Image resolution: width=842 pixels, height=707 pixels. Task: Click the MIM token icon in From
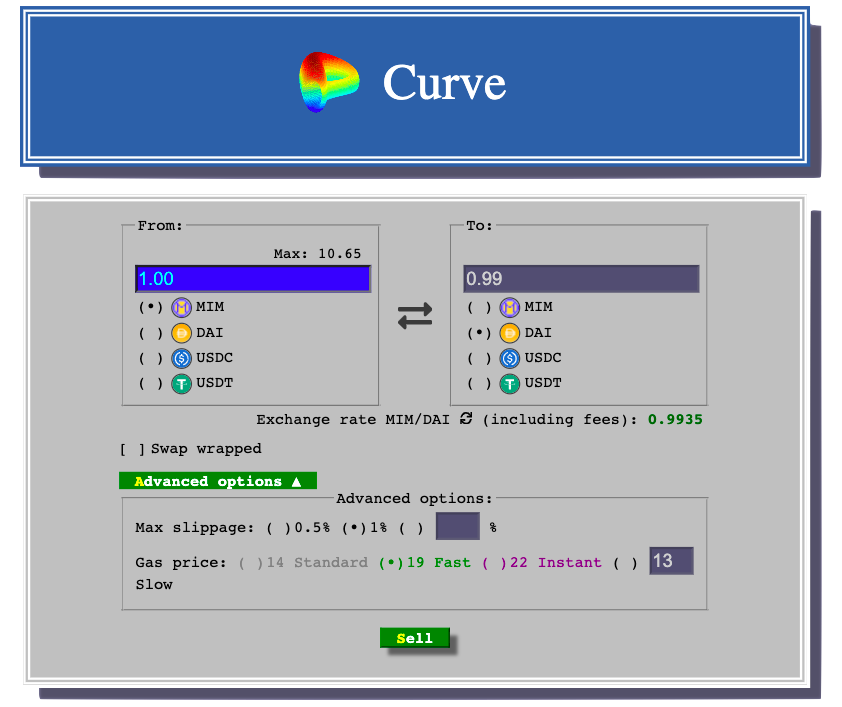[x=181, y=307]
